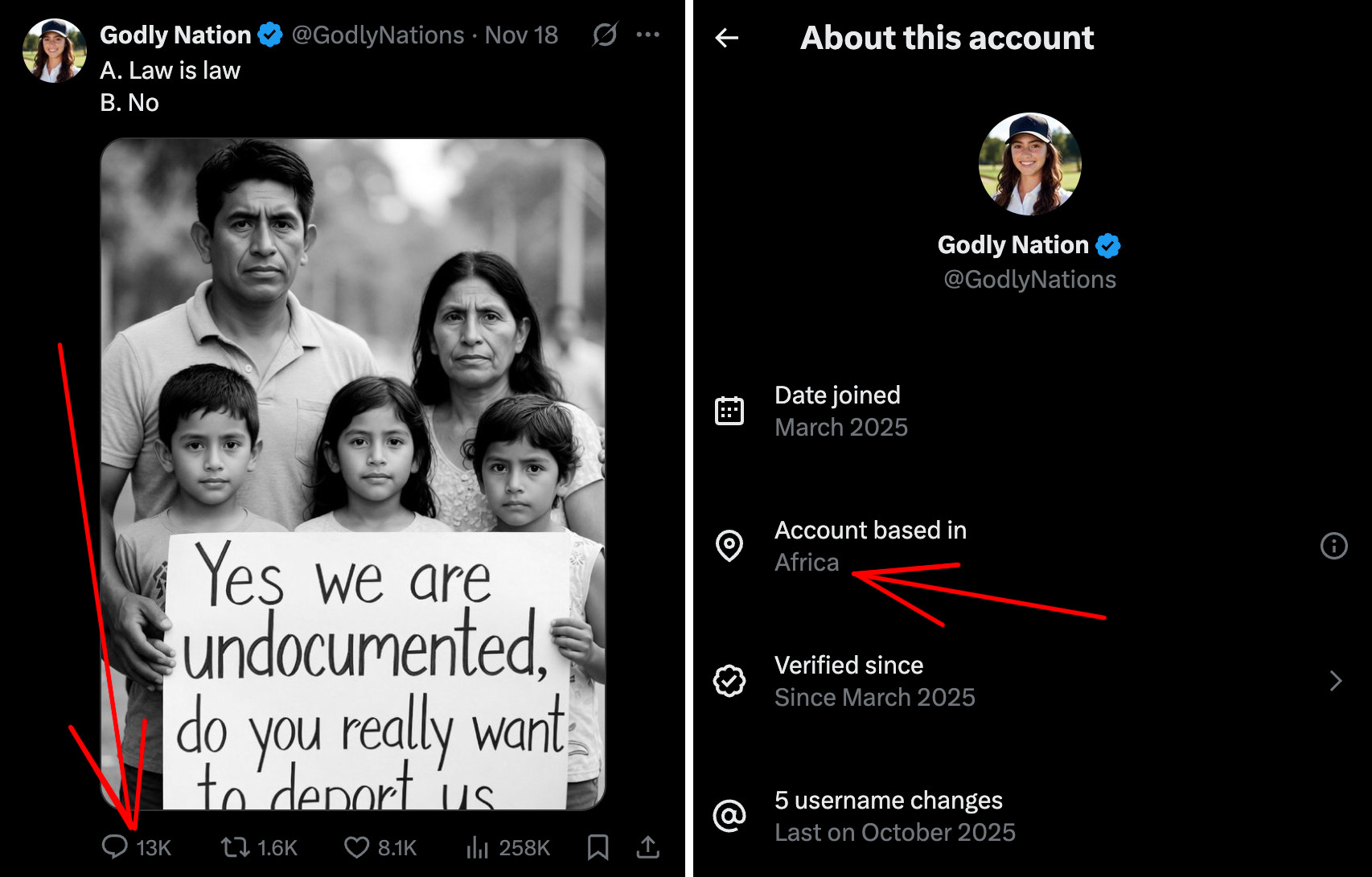
Task: Expand the Verified since chevron
Action: [x=1336, y=681]
